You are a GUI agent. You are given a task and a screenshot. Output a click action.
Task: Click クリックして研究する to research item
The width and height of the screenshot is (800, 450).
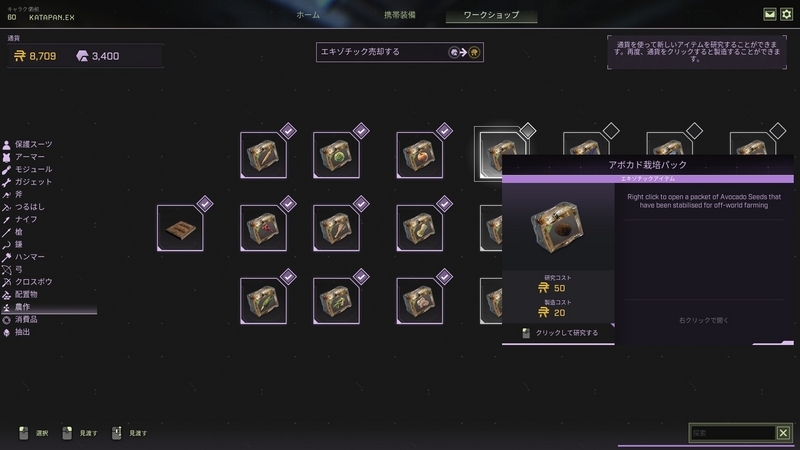point(559,333)
